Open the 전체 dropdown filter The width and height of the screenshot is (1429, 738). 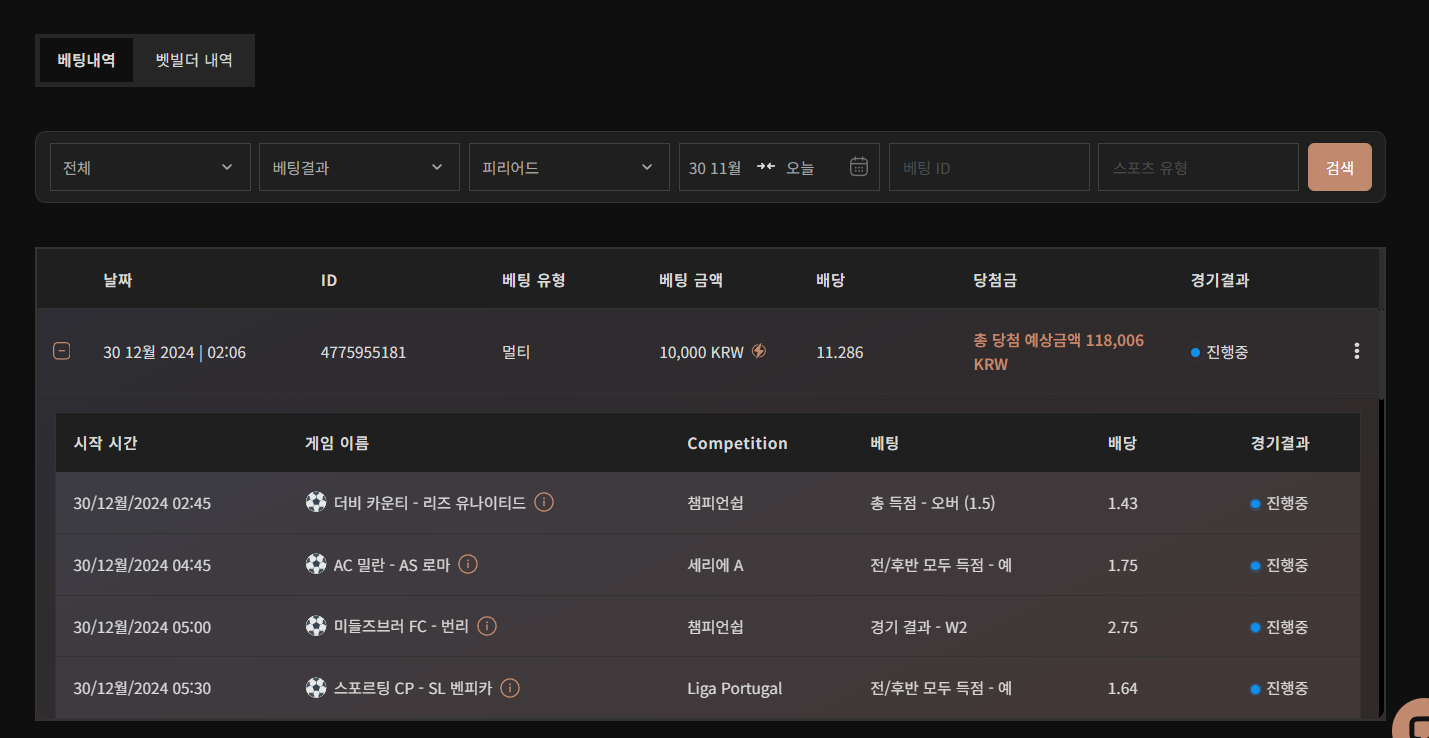coord(150,167)
